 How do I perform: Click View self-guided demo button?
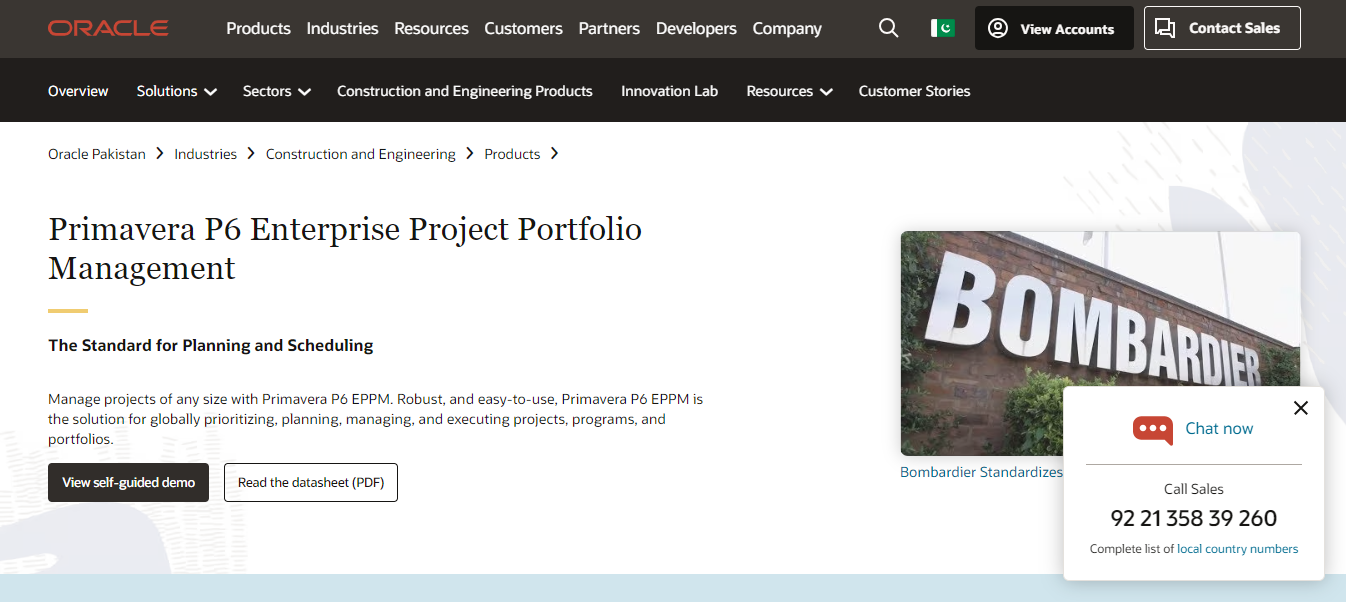[128, 482]
